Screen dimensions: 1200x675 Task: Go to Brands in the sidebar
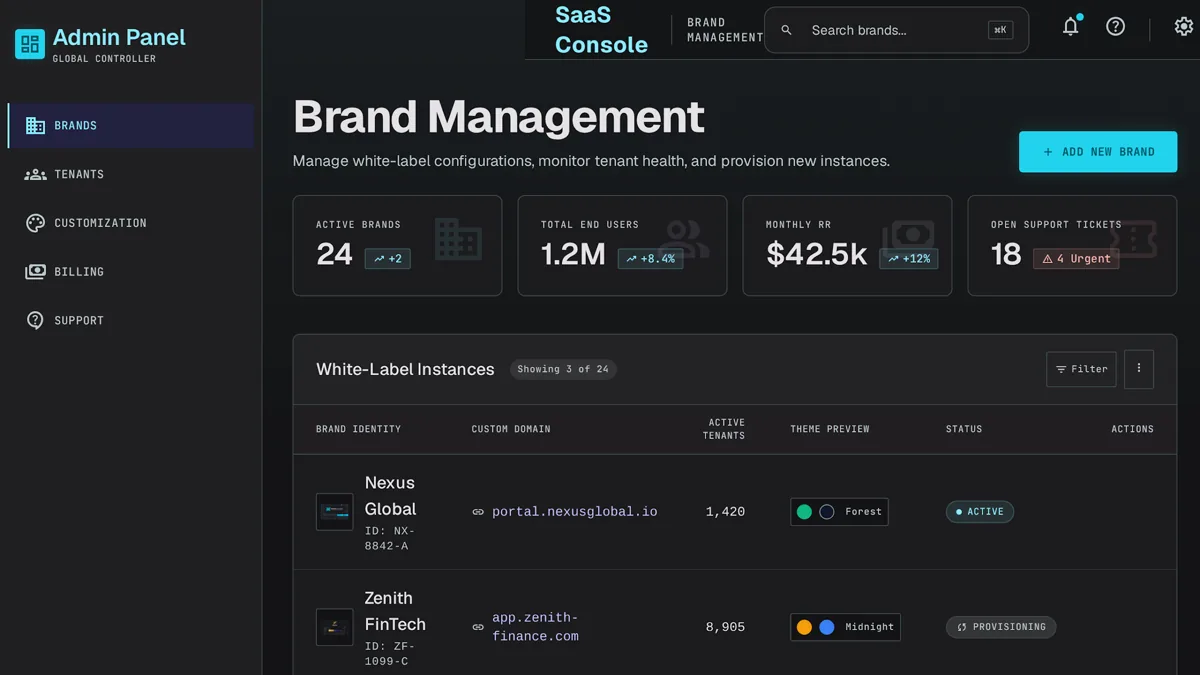coord(131,126)
